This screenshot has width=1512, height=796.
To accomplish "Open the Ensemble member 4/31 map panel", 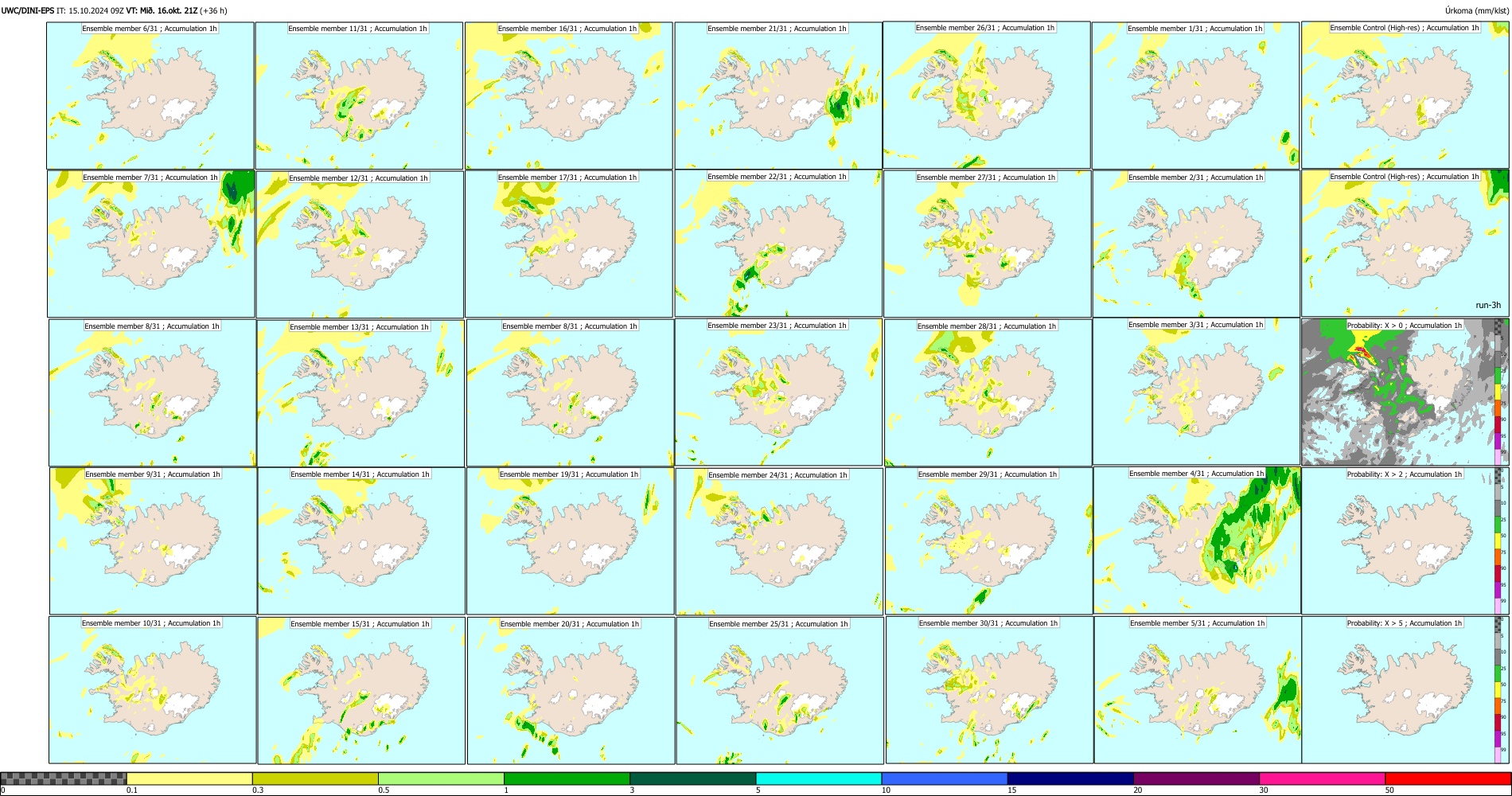I will click(1197, 540).
